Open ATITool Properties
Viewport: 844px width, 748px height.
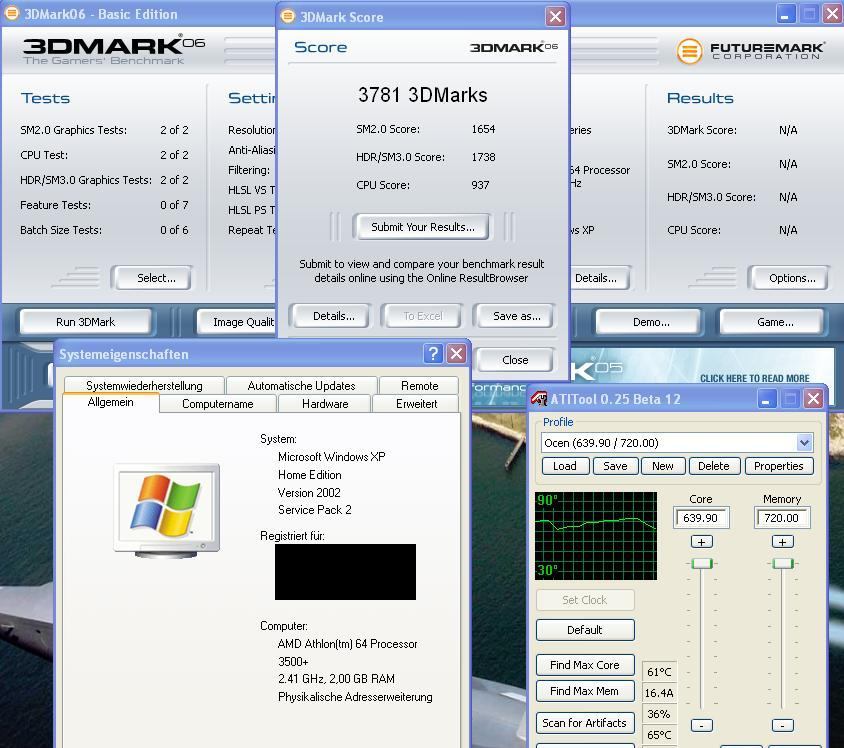point(778,466)
